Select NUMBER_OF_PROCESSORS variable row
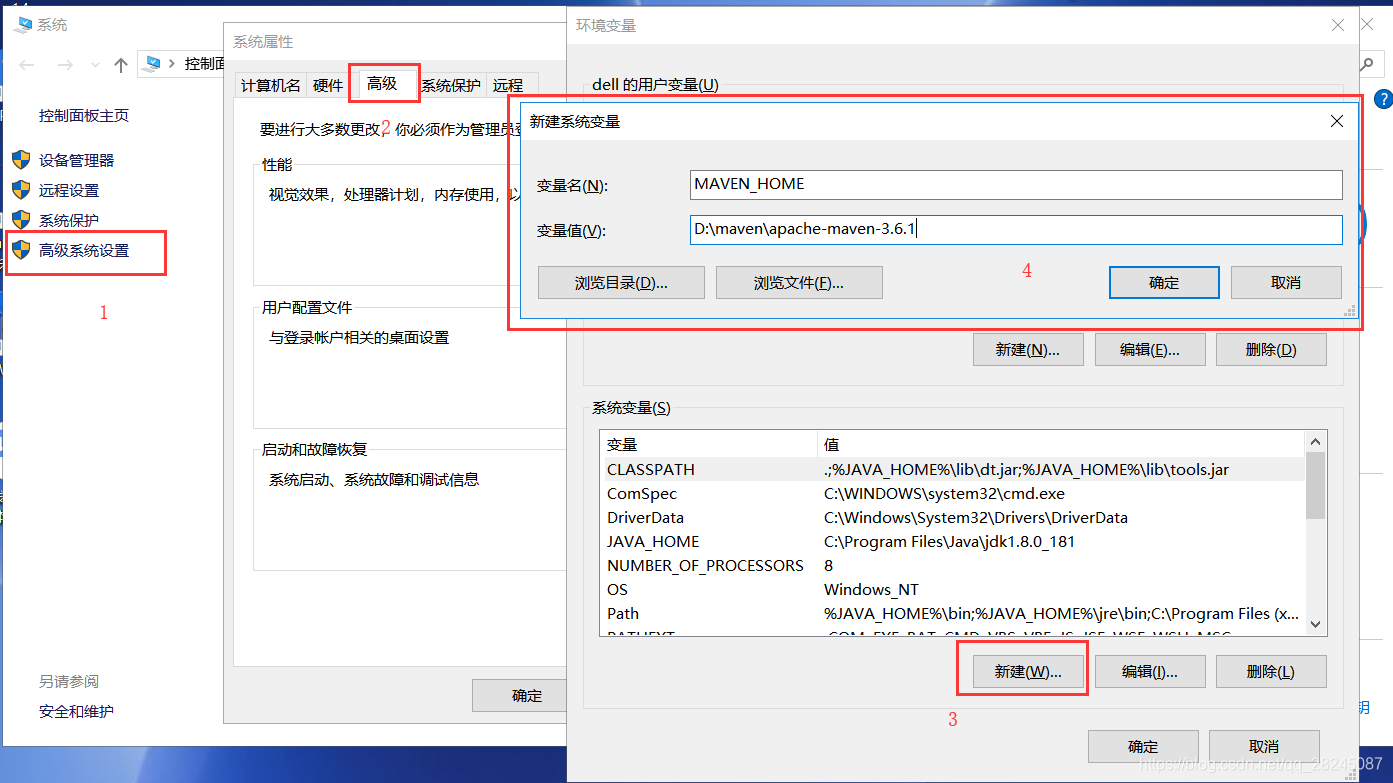This screenshot has width=1393, height=783. click(953, 565)
